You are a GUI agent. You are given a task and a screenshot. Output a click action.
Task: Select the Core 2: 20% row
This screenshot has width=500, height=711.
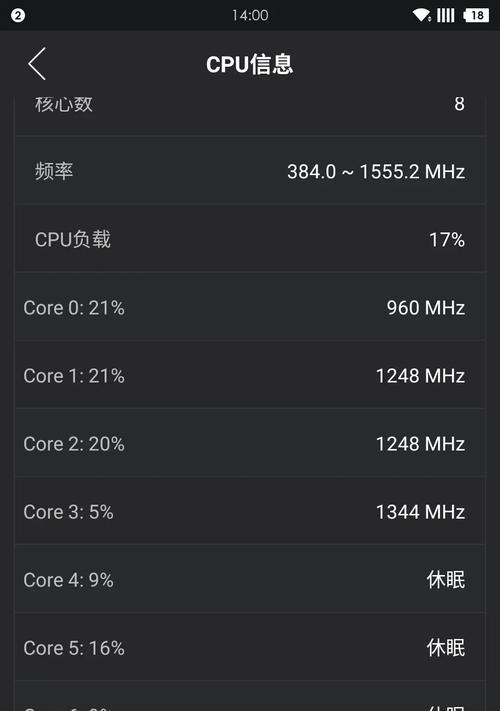click(250, 443)
